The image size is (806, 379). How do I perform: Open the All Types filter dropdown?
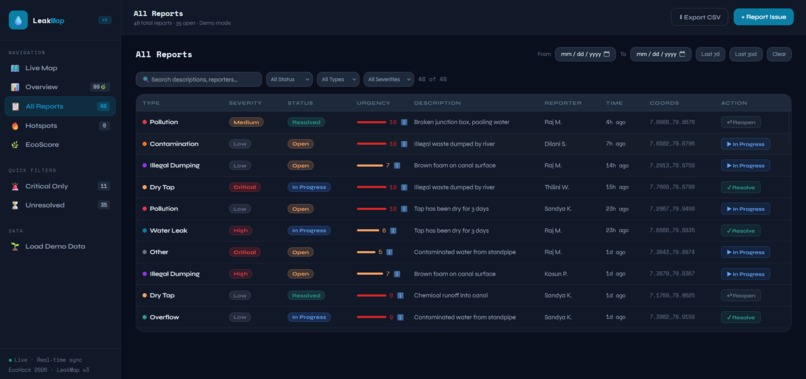[338, 80]
